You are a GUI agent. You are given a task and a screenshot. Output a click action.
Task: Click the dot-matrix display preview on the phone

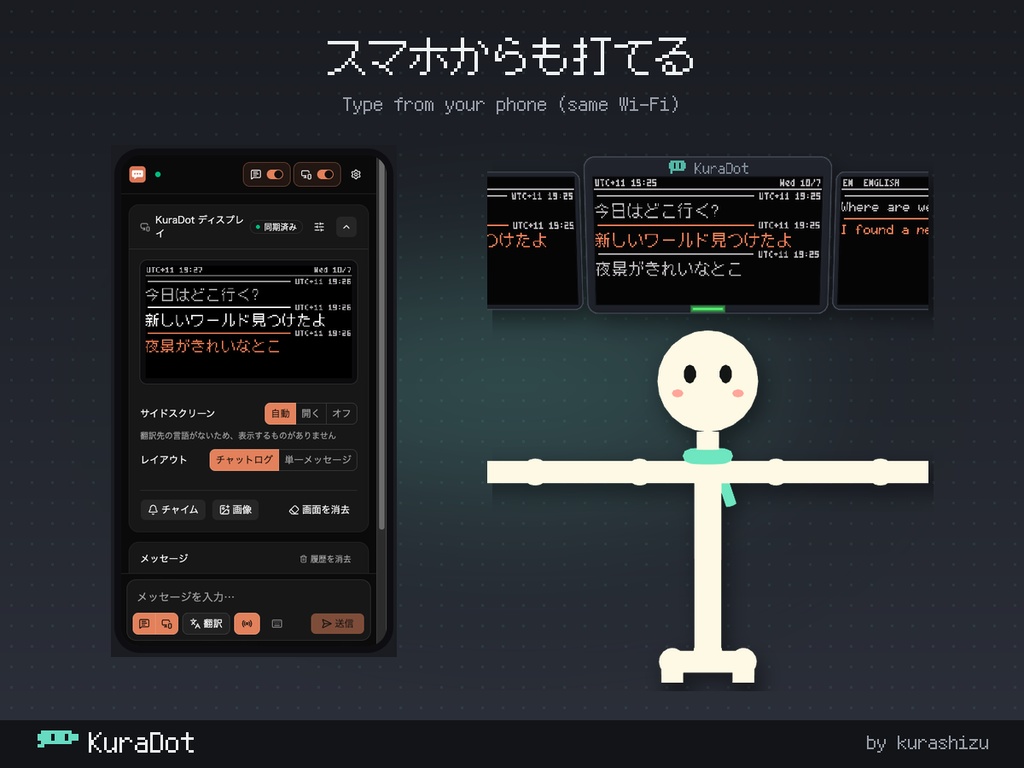pos(248,321)
